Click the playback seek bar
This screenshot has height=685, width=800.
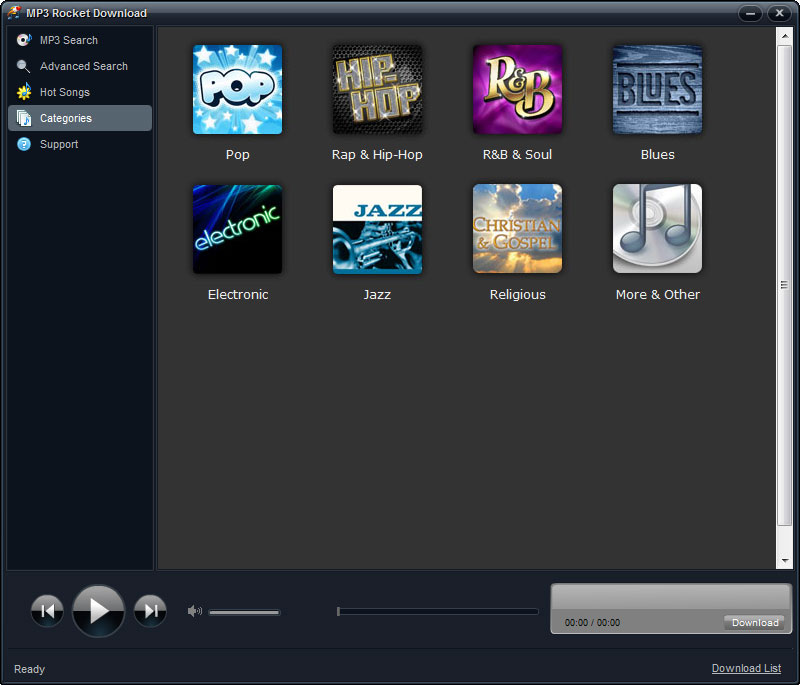[x=438, y=611]
